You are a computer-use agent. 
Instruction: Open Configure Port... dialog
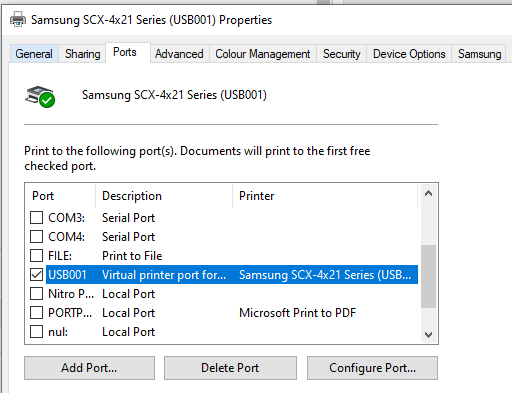(372, 368)
